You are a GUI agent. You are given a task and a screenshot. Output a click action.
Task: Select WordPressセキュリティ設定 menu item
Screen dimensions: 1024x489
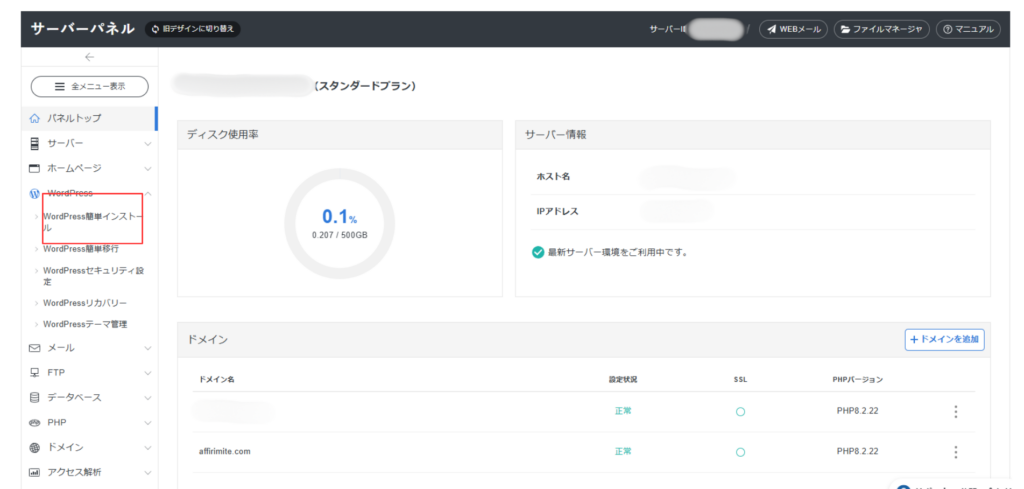click(94, 276)
